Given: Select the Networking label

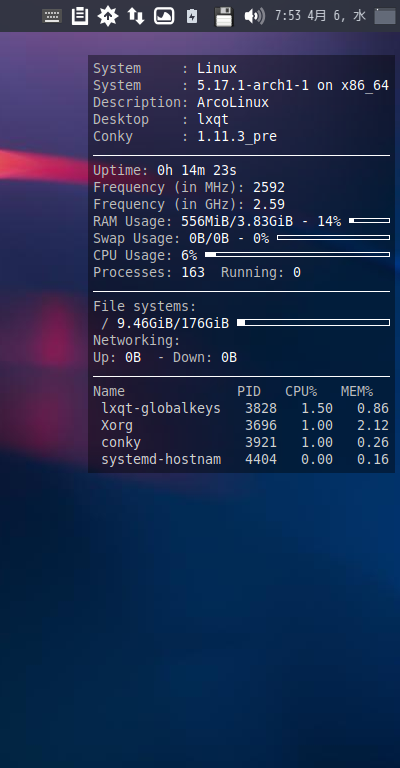Looking at the screenshot, I should click(x=137, y=340).
